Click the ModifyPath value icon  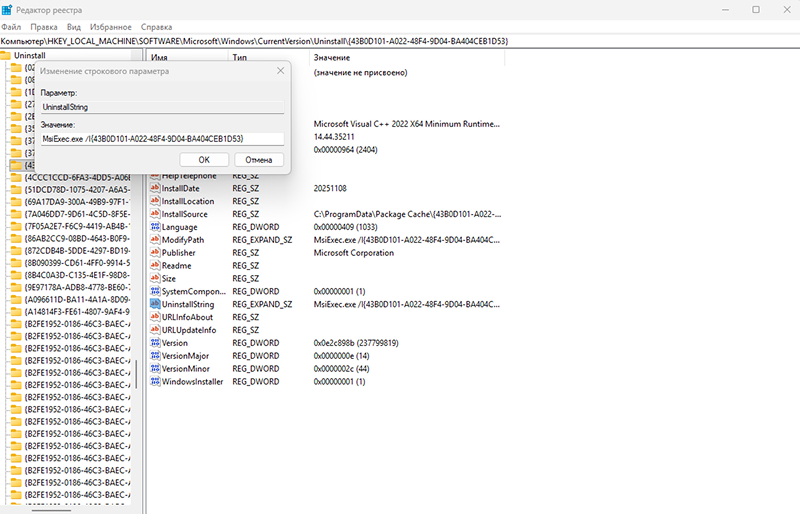coord(154,240)
